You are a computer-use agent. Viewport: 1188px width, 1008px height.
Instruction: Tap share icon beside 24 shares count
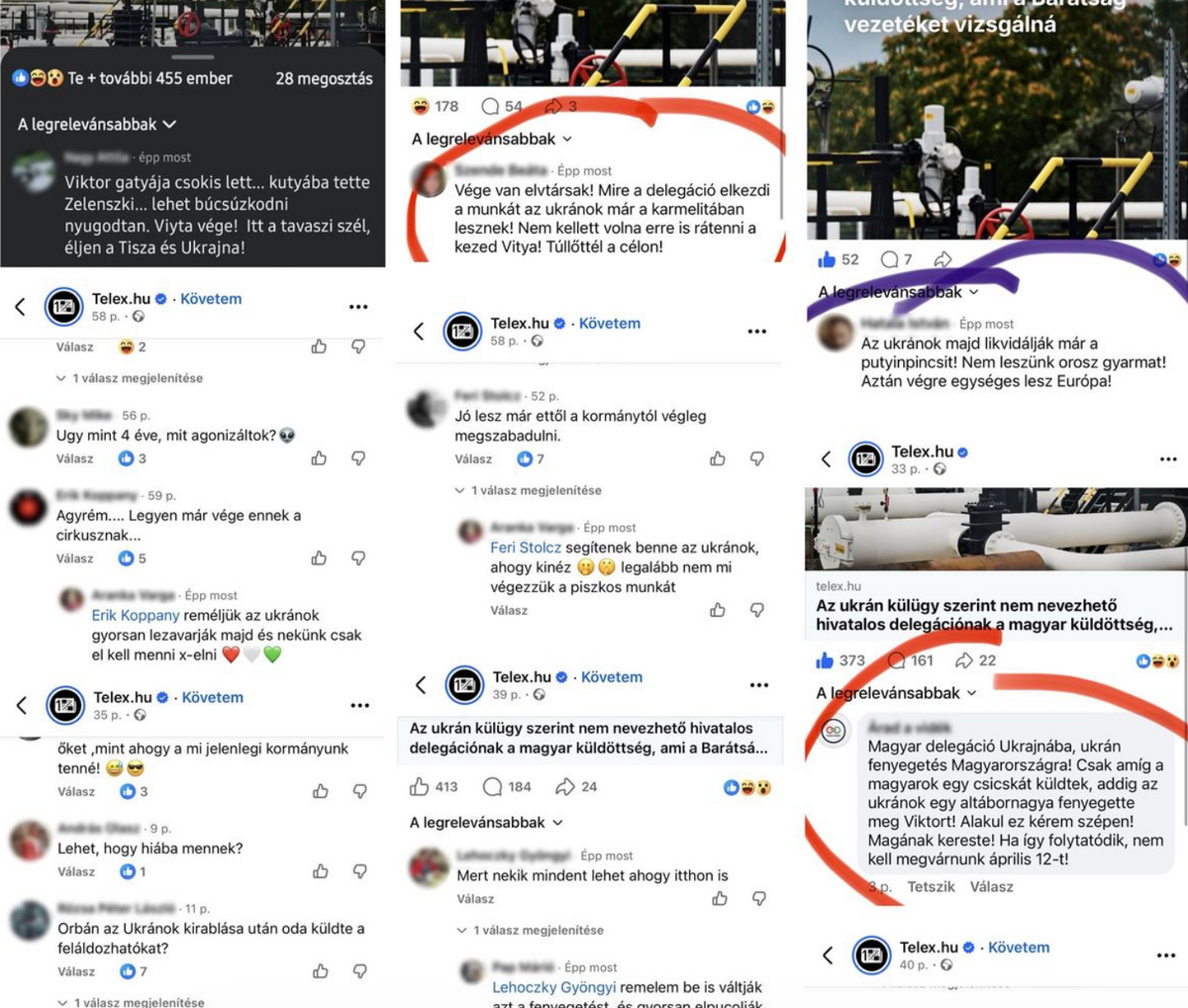click(565, 787)
